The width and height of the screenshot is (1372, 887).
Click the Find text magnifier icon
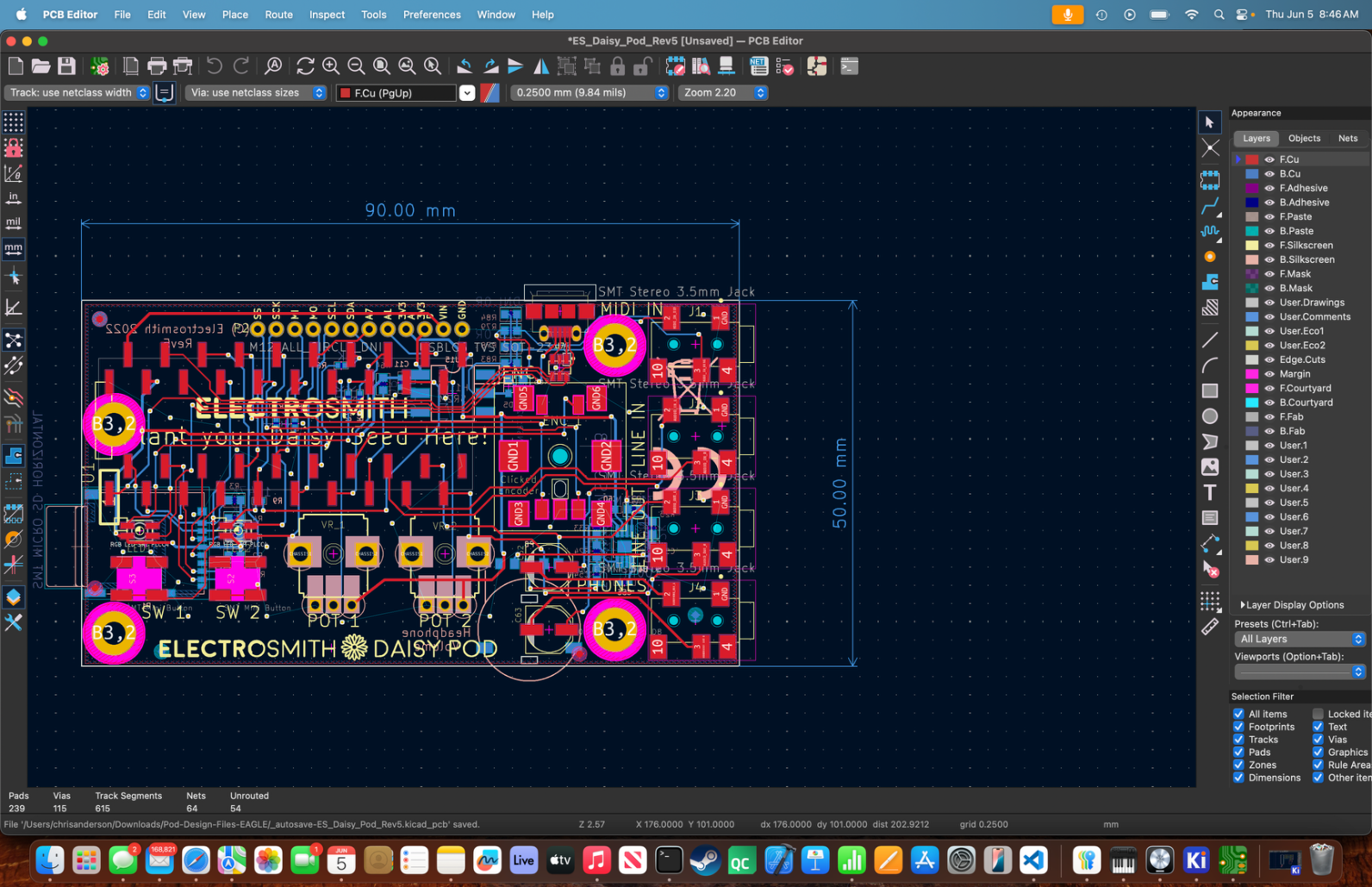273,66
